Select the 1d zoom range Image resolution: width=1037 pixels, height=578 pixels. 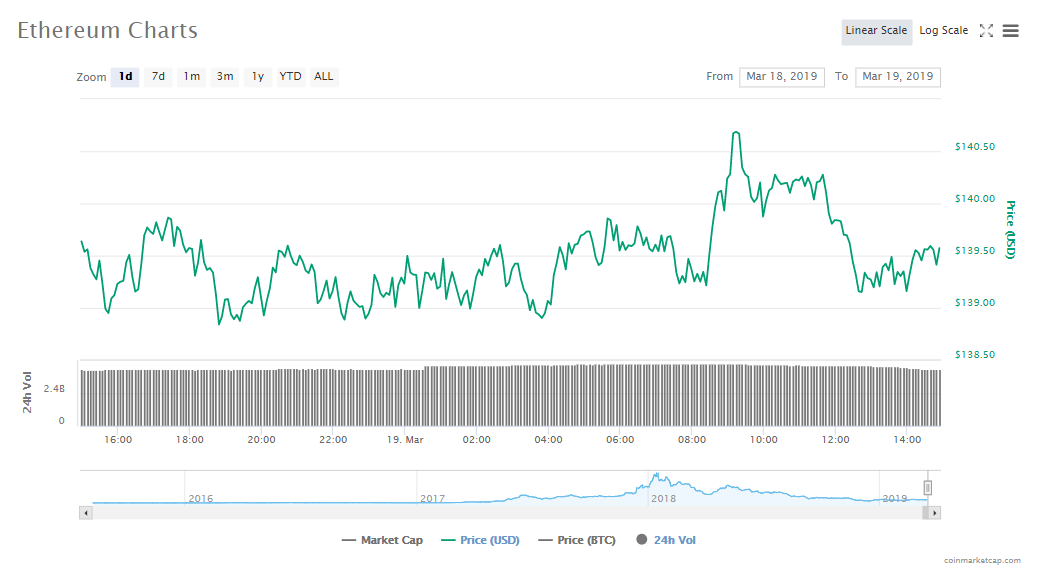125,77
